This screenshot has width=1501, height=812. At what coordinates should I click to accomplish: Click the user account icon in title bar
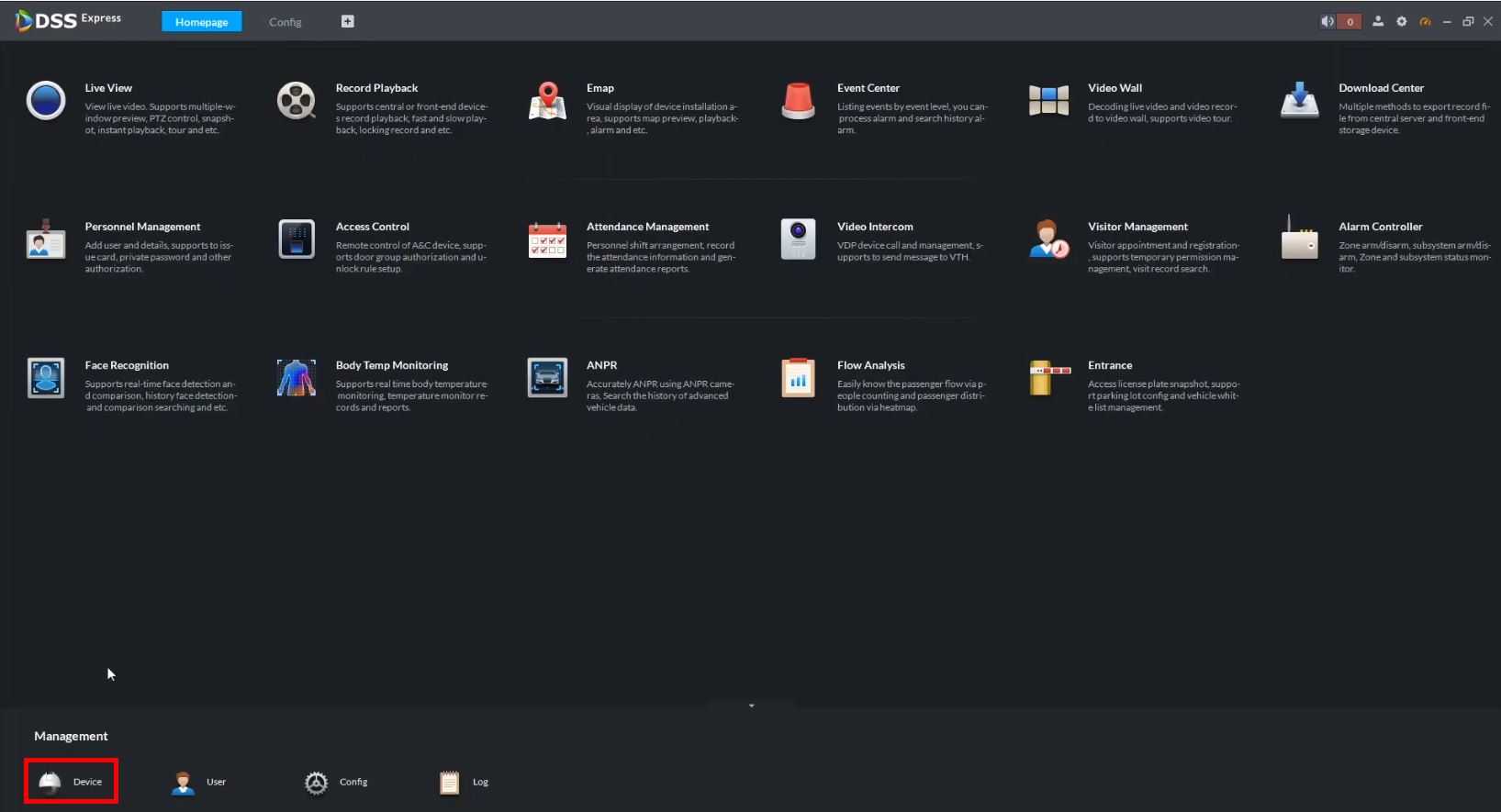coord(1378,21)
